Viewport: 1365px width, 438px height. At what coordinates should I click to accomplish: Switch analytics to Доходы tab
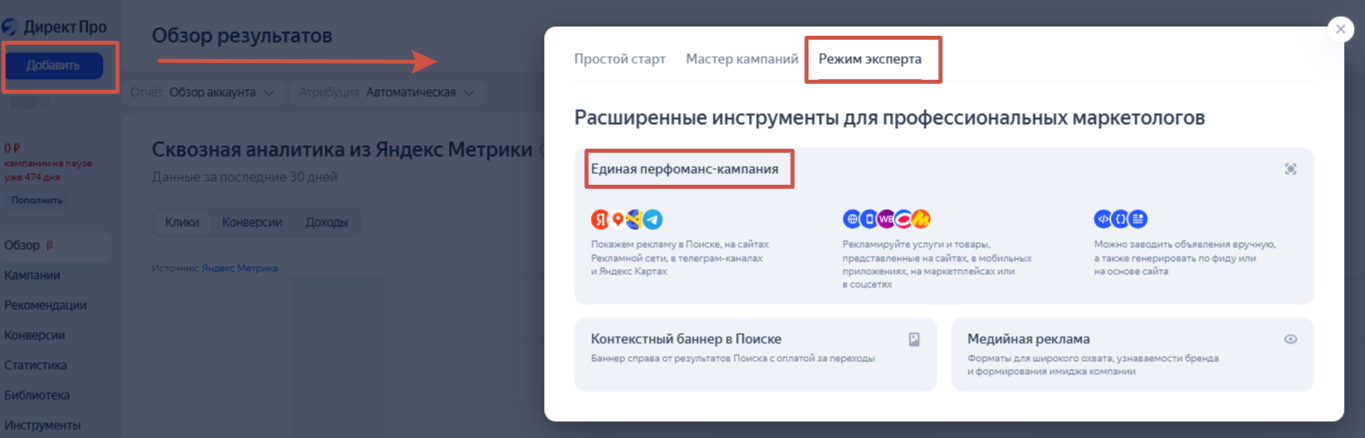coord(327,222)
